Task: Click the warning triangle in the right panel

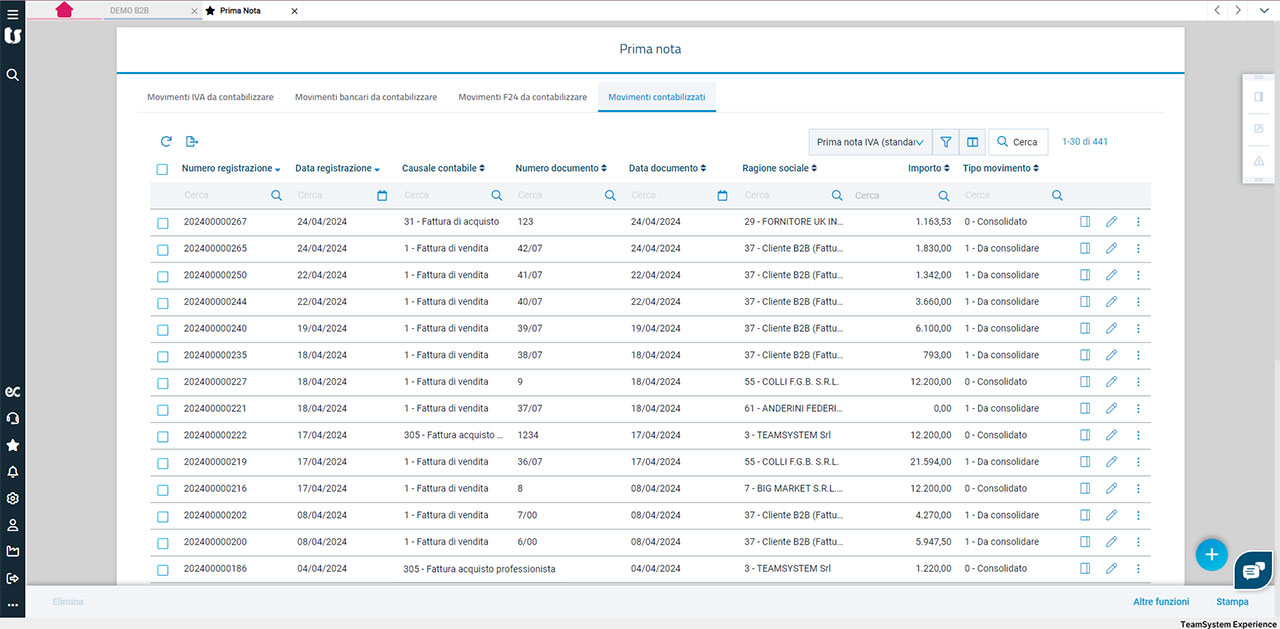Action: coord(1258,161)
